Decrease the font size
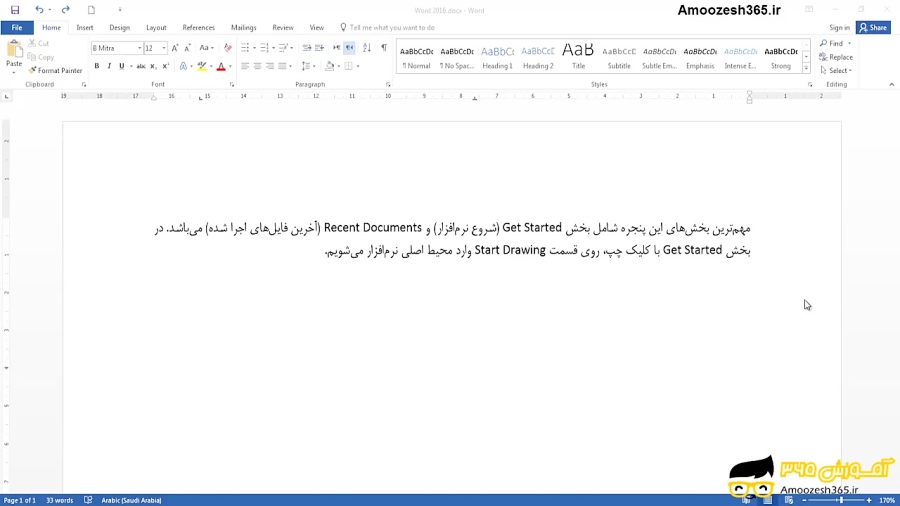900x506 pixels. tap(187, 48)
